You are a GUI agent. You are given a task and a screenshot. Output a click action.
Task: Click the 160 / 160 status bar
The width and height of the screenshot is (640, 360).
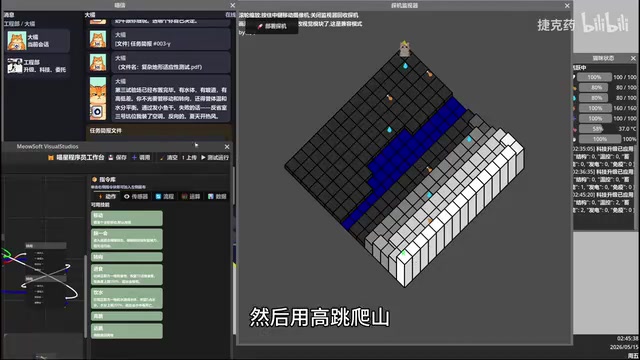coord(596,108)
